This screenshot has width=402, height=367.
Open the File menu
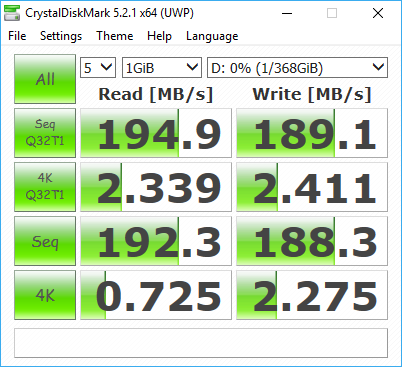click(x=17, y=36)
